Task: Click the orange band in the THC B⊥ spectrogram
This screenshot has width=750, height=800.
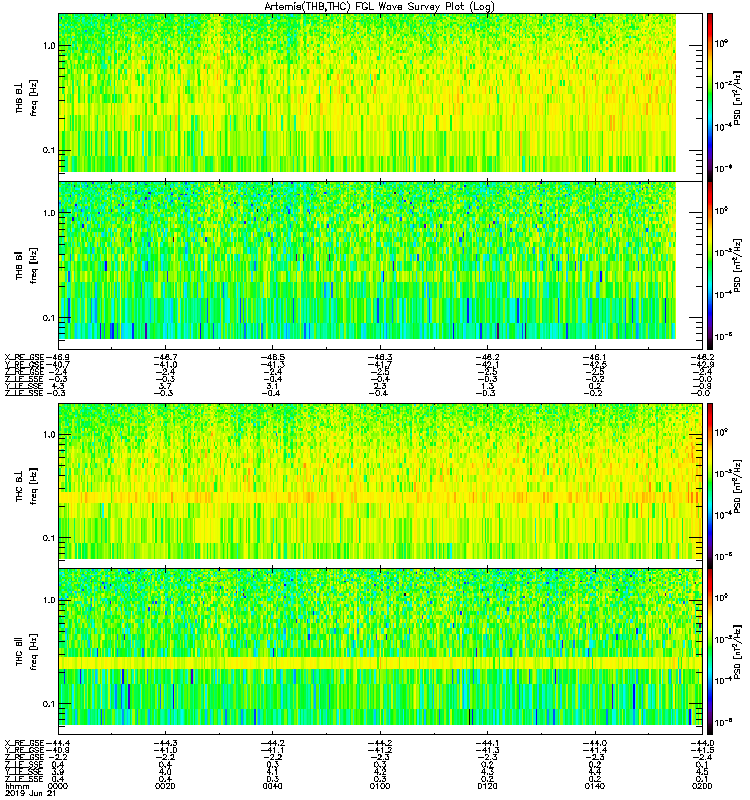Action: point(381,497)
